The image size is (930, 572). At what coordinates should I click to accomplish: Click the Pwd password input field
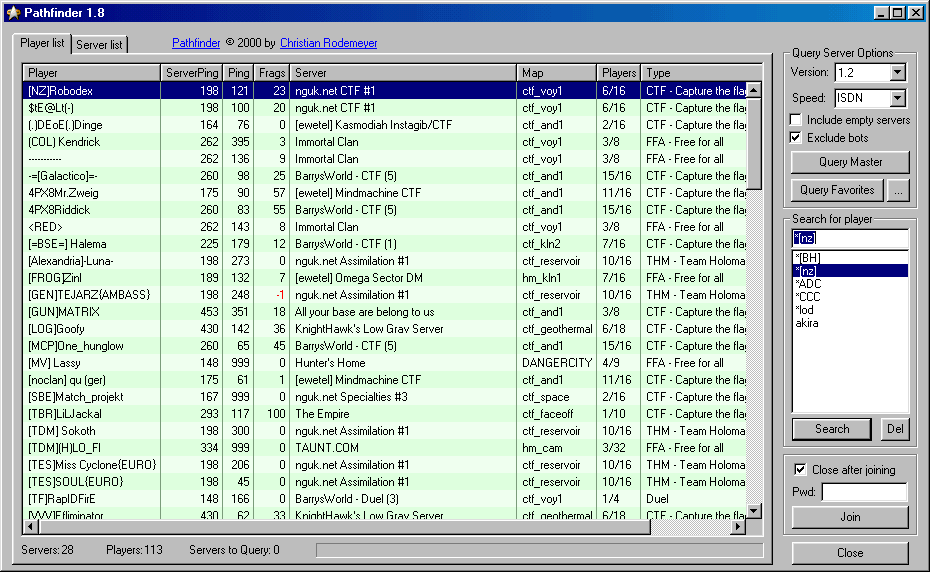pos(865,492)
